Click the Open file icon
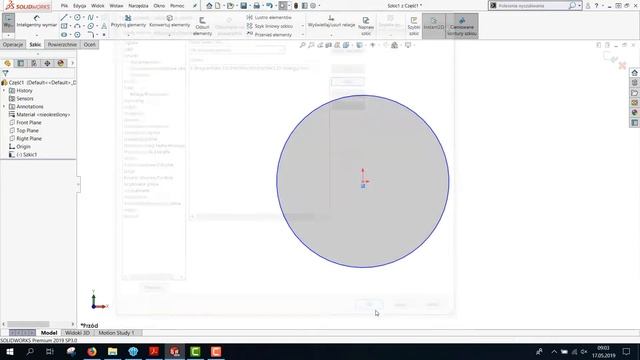 click(x=231, y=6)
